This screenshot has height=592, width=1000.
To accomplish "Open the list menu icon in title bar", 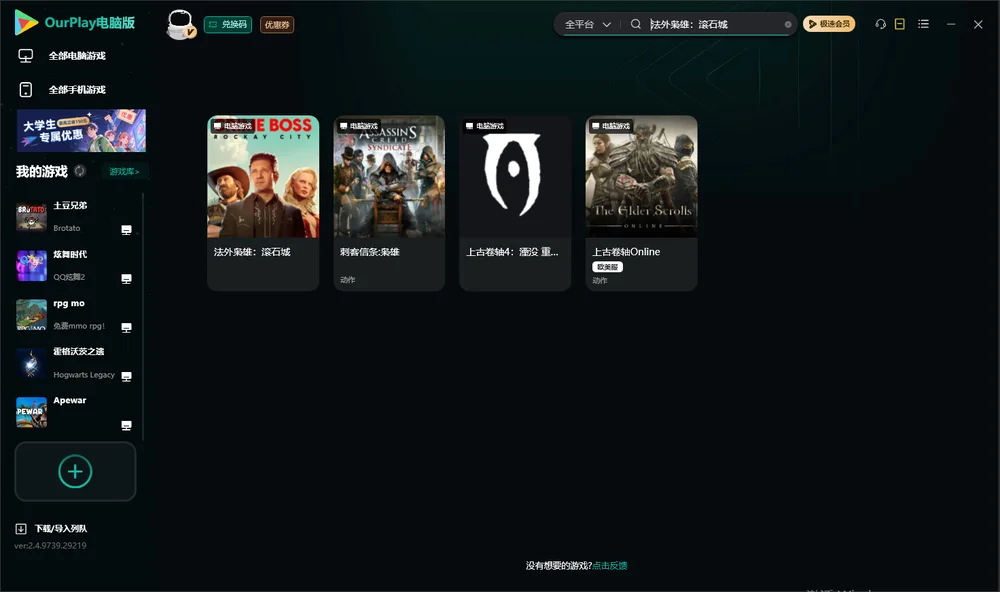I will click(x=923, y=24).
